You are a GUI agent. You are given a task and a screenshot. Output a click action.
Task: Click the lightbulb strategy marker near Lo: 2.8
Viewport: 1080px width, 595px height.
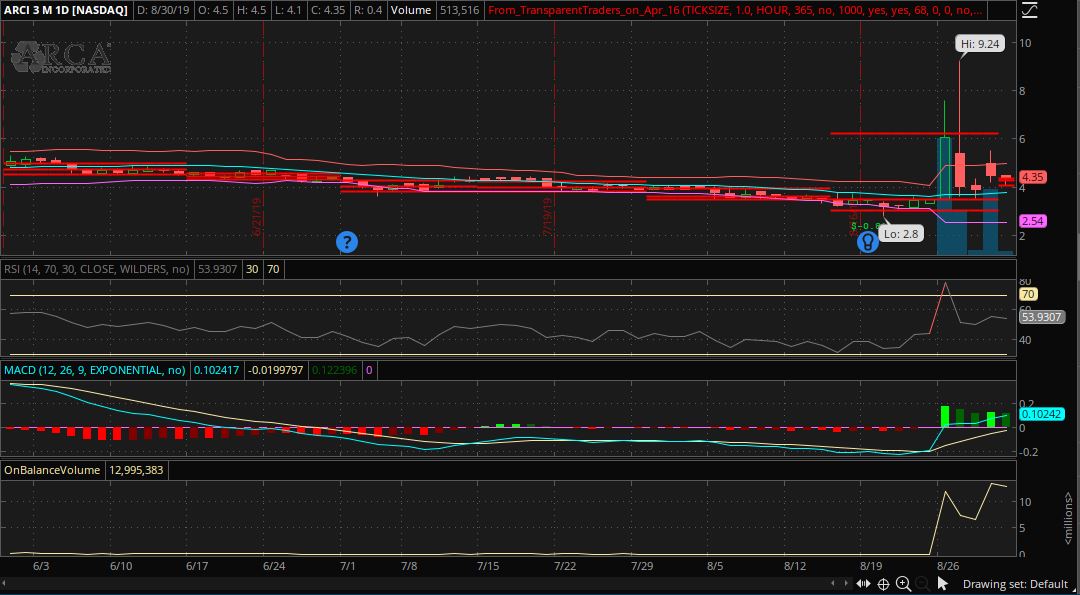tap(867, 242)
